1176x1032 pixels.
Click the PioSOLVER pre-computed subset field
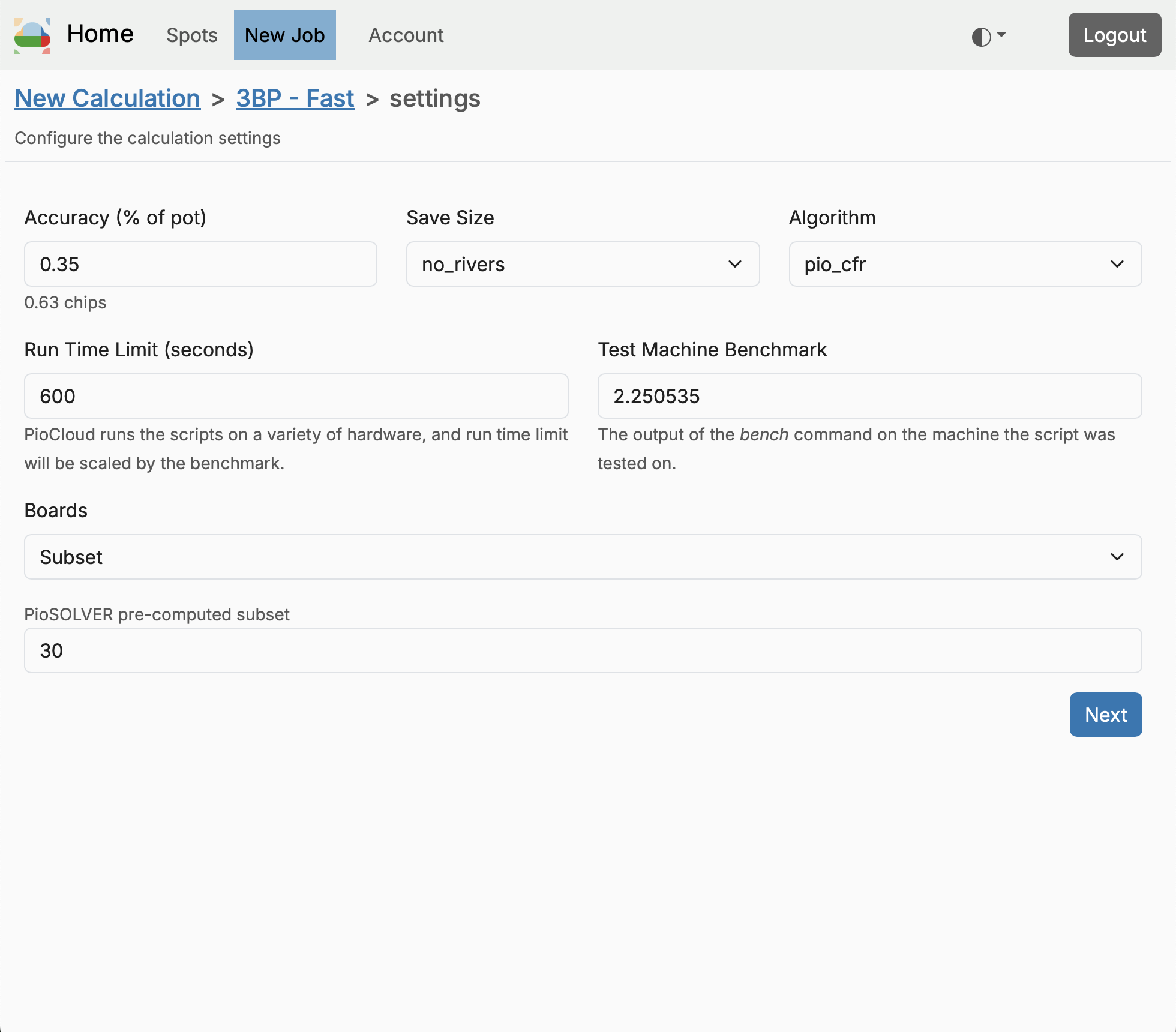click(583, 650)
